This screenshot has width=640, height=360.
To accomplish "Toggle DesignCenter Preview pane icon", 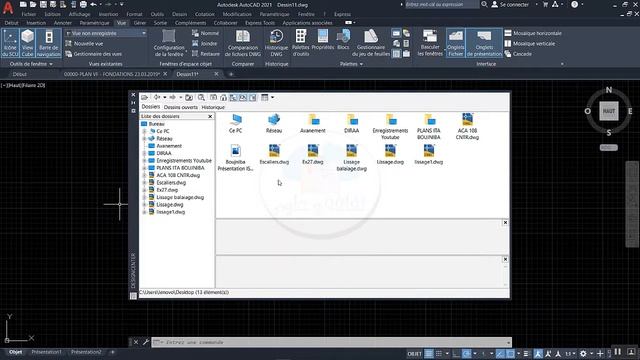I will [x=243, y=98].
